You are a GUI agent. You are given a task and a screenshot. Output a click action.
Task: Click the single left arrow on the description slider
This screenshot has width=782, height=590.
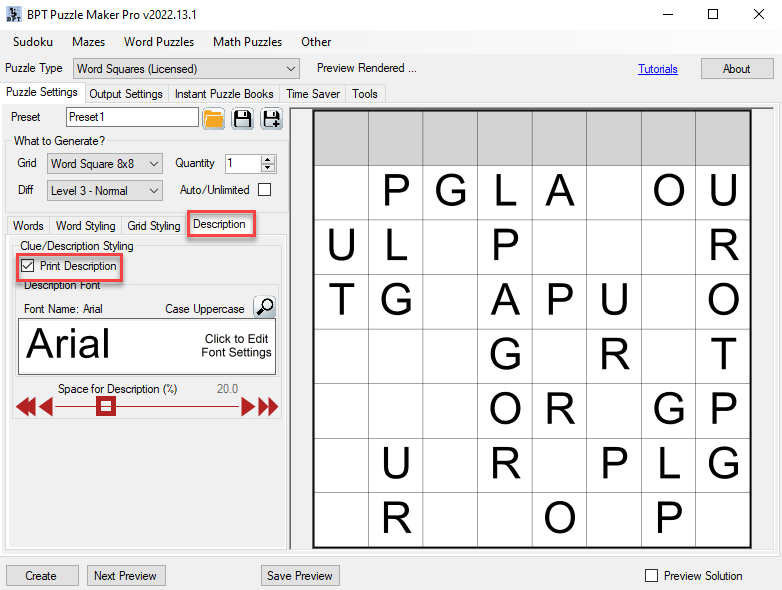click(x=45, y=406)
